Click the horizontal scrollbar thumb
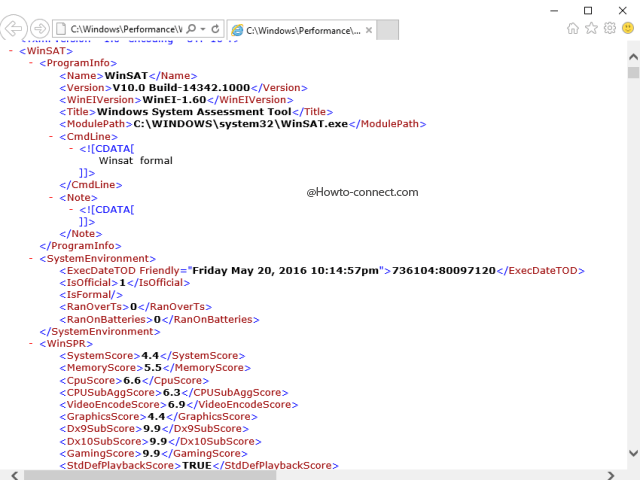 point(150,475)
